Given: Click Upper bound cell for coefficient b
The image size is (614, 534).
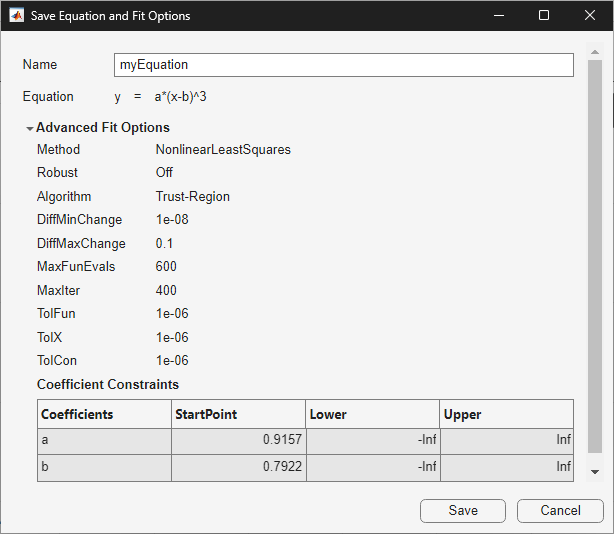Looking at the screenshot, I should [507, 467].
